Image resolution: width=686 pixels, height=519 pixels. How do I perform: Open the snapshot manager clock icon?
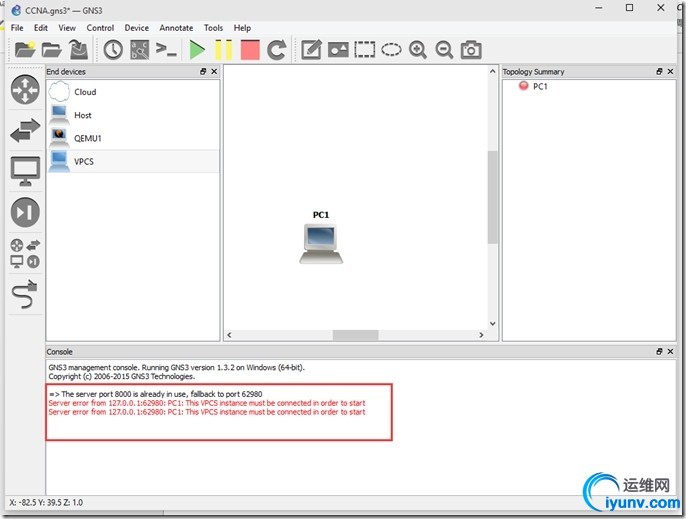pyautogui.click(x=113, y=49)
